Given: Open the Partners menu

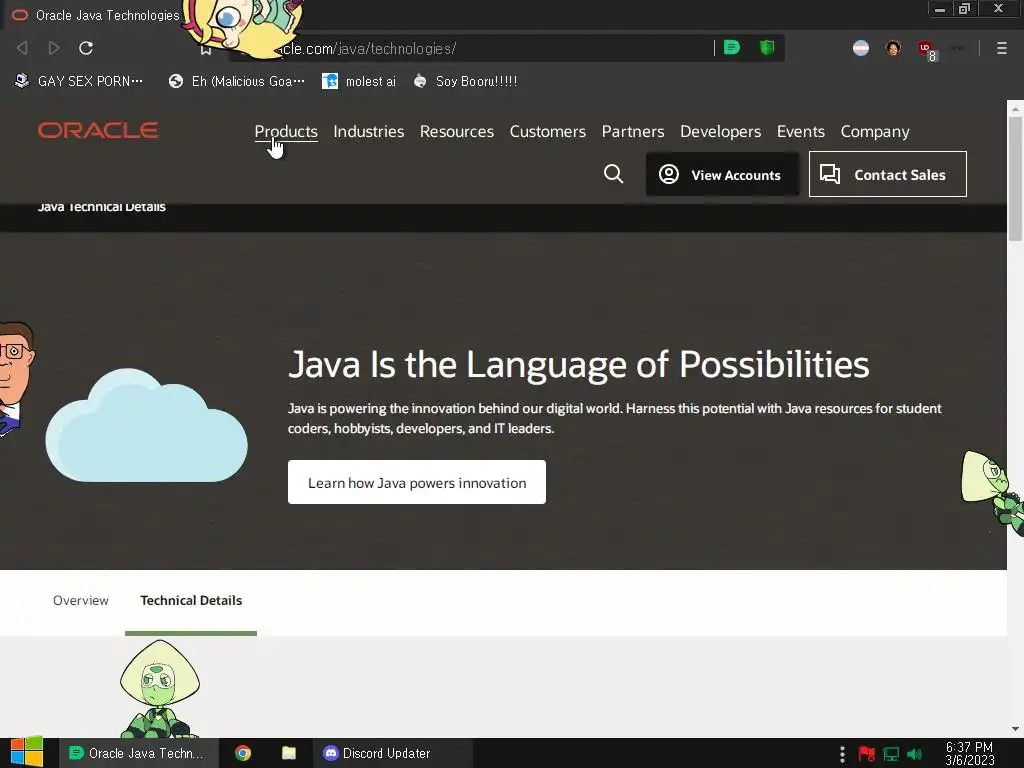Looking at the screenshot, I should click(x=633, y=131).
